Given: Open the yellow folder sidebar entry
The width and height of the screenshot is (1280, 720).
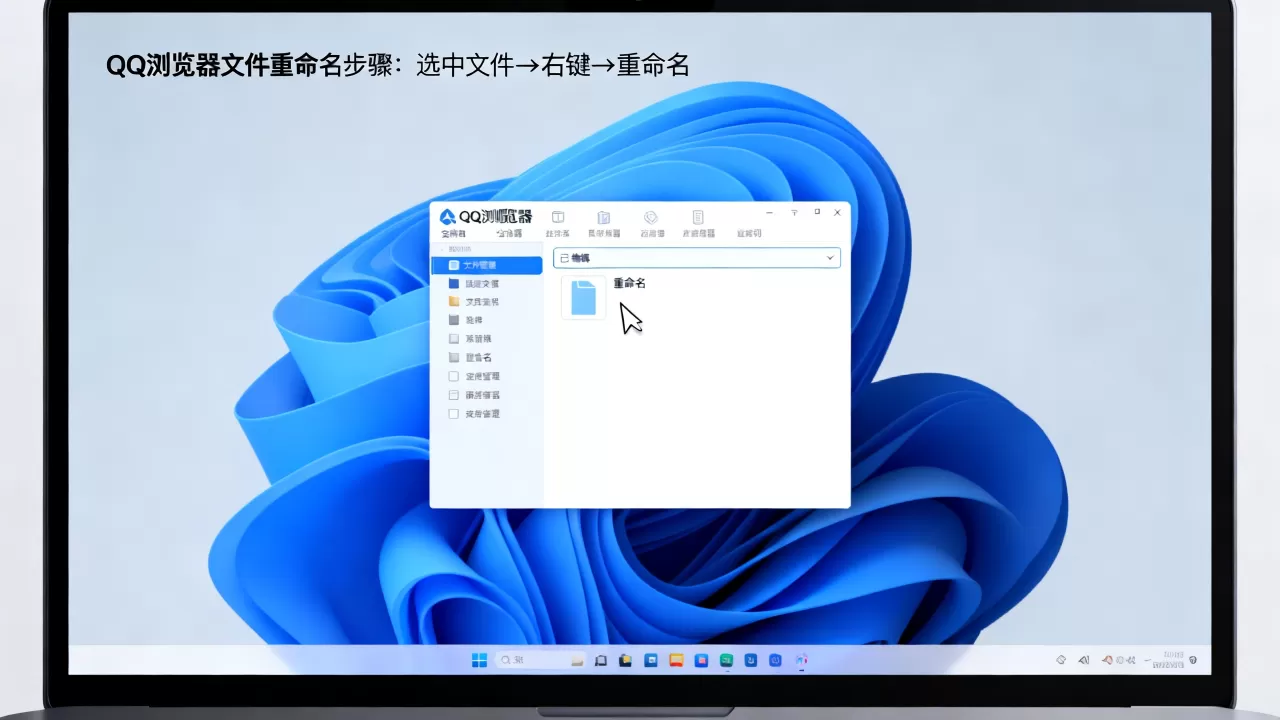Looking at the screenshot, I should [475, 302].
